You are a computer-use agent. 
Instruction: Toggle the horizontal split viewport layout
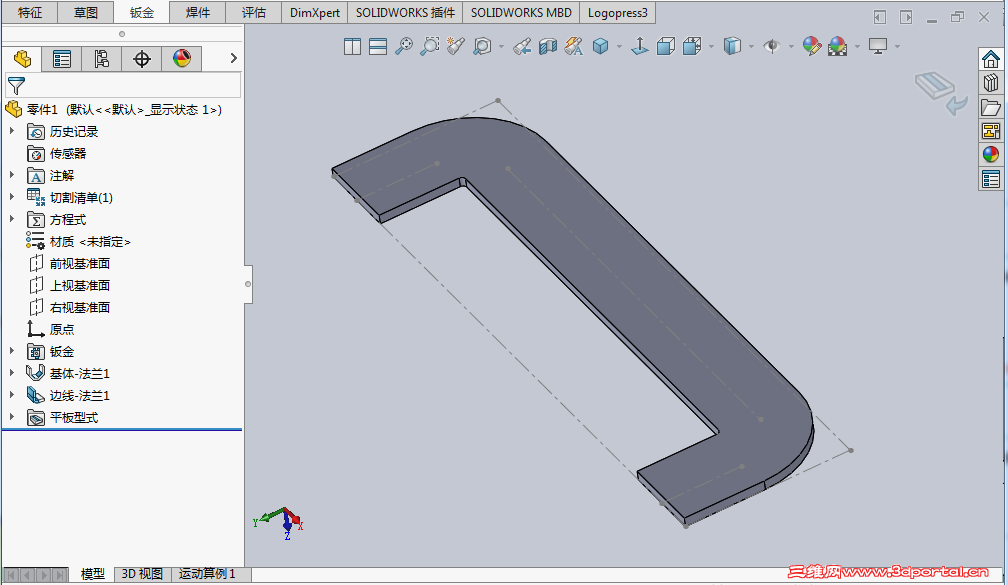tap(378, 46)
